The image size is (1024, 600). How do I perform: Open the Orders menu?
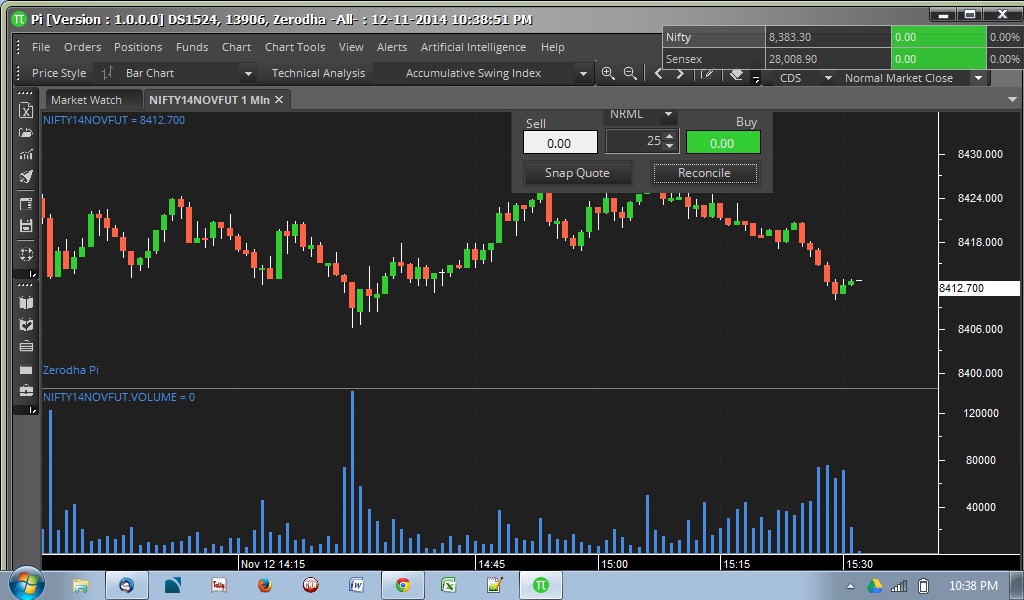[x=82, y=47]
